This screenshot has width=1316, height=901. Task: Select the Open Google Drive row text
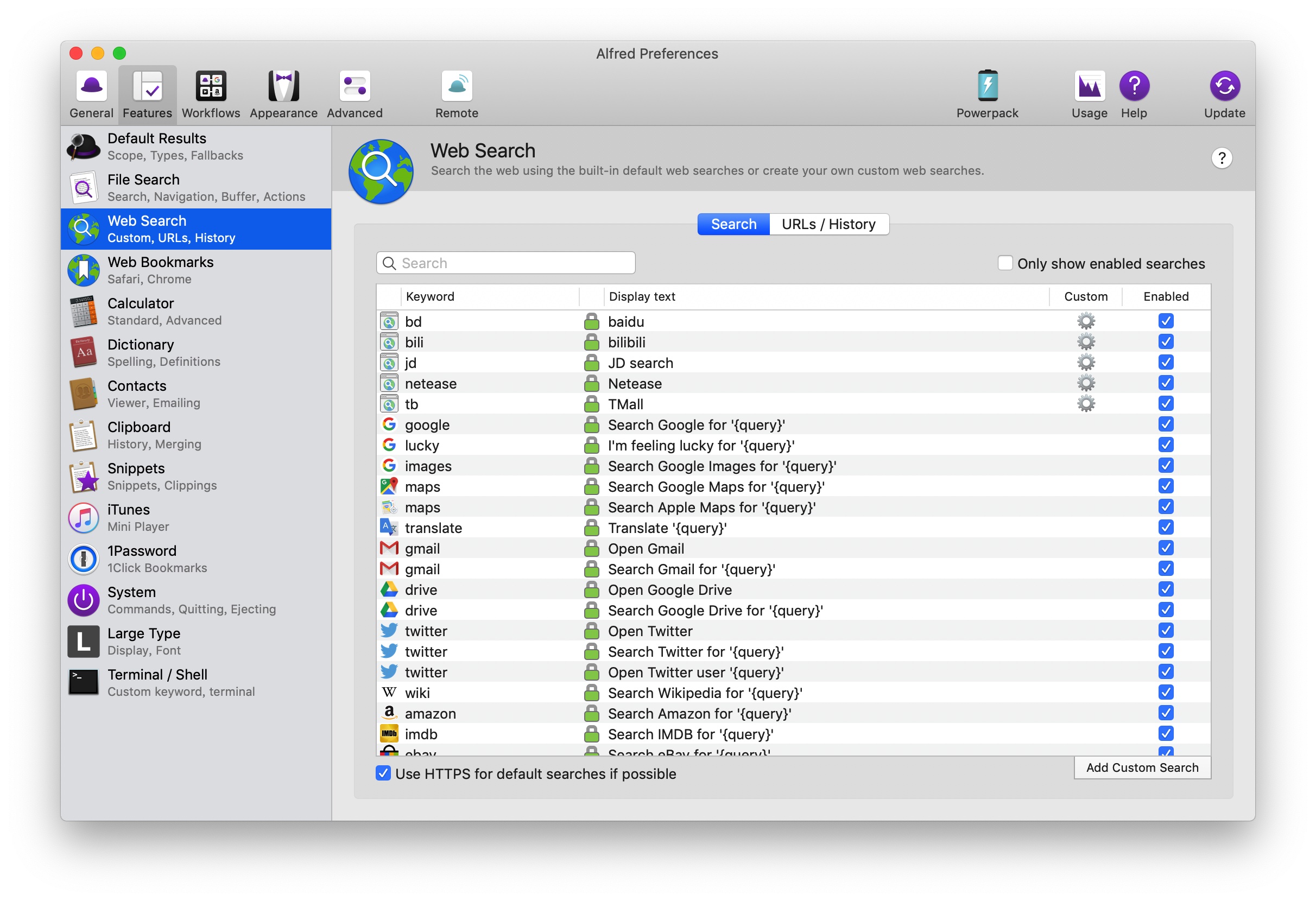pos(670,591)
